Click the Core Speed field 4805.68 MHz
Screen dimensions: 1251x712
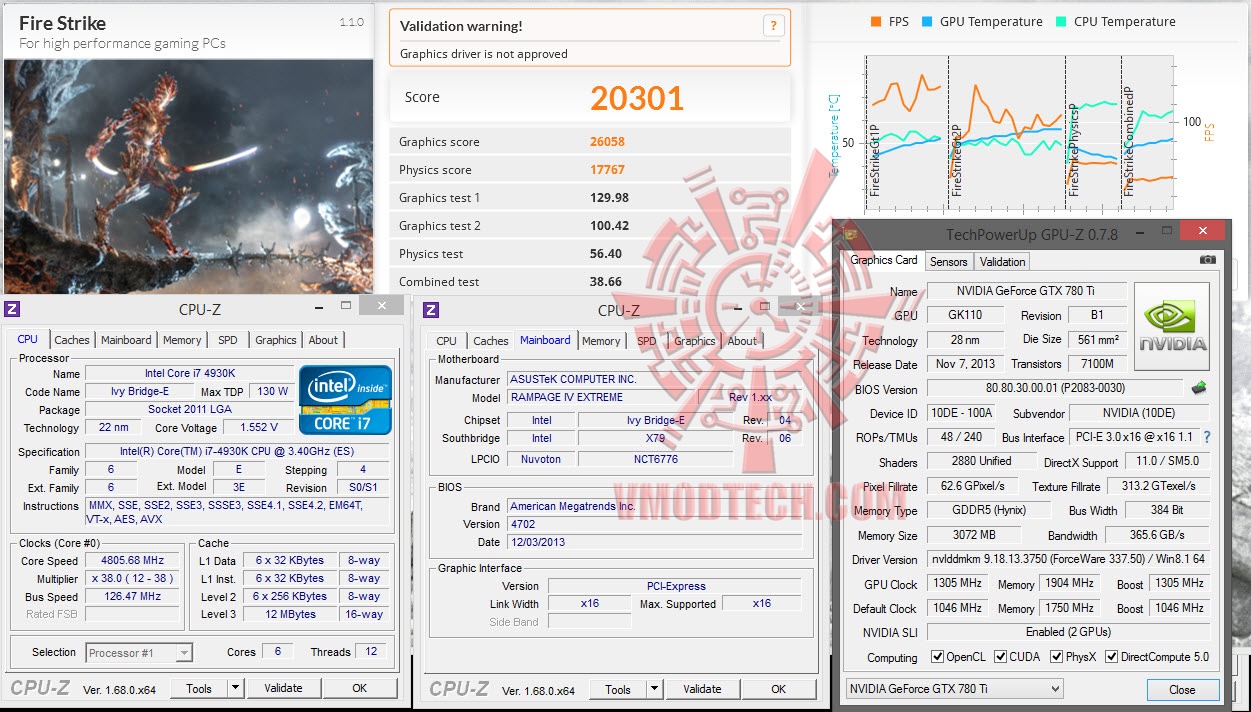[133, 561]
